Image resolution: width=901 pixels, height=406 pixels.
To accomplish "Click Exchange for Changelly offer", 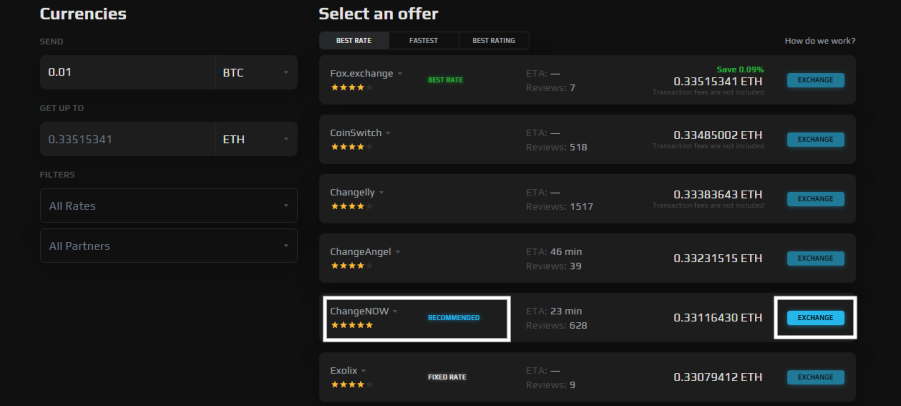I will tap(815, 199).
